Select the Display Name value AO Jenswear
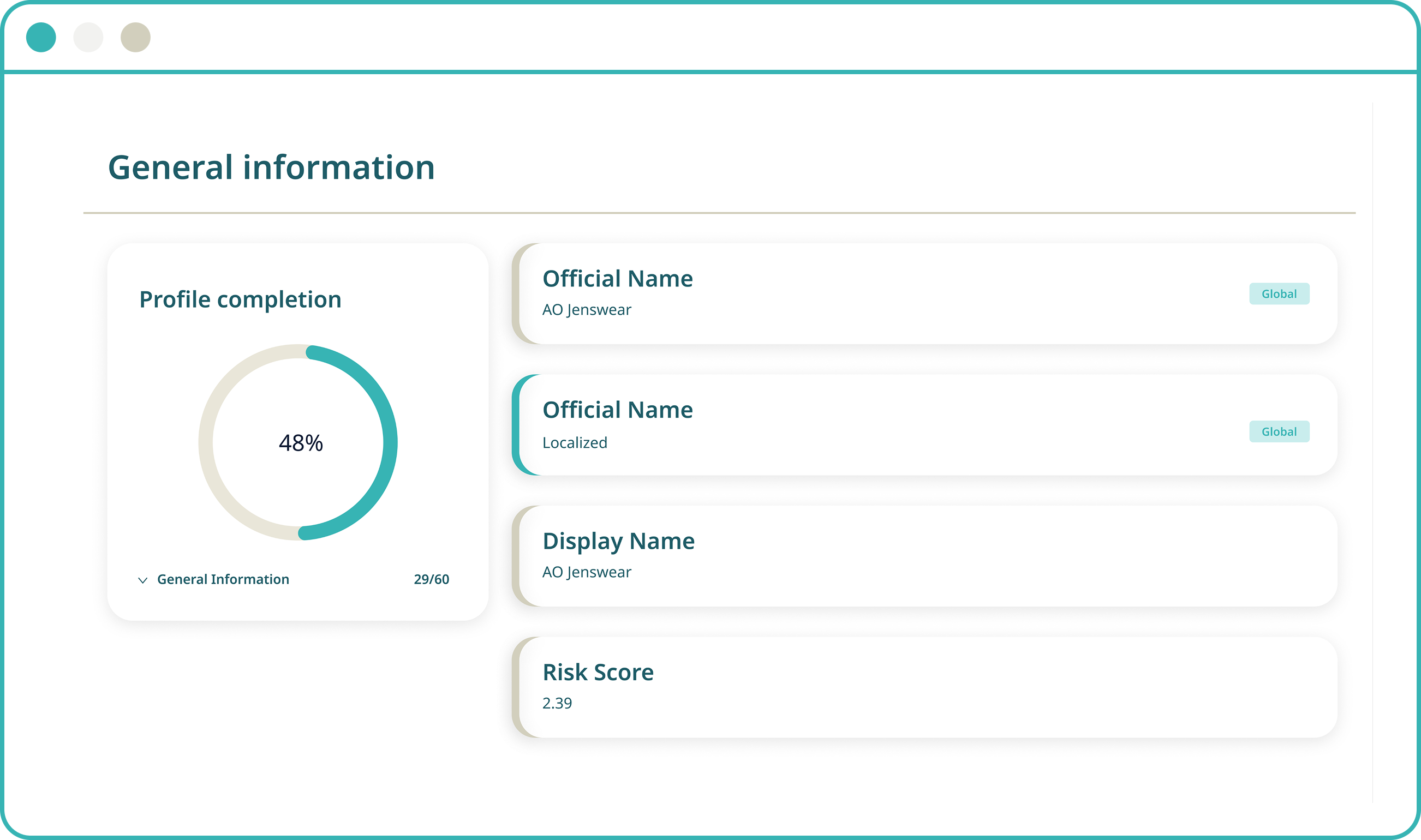Screen dimensions: 1421x840 tap(587, 572)
